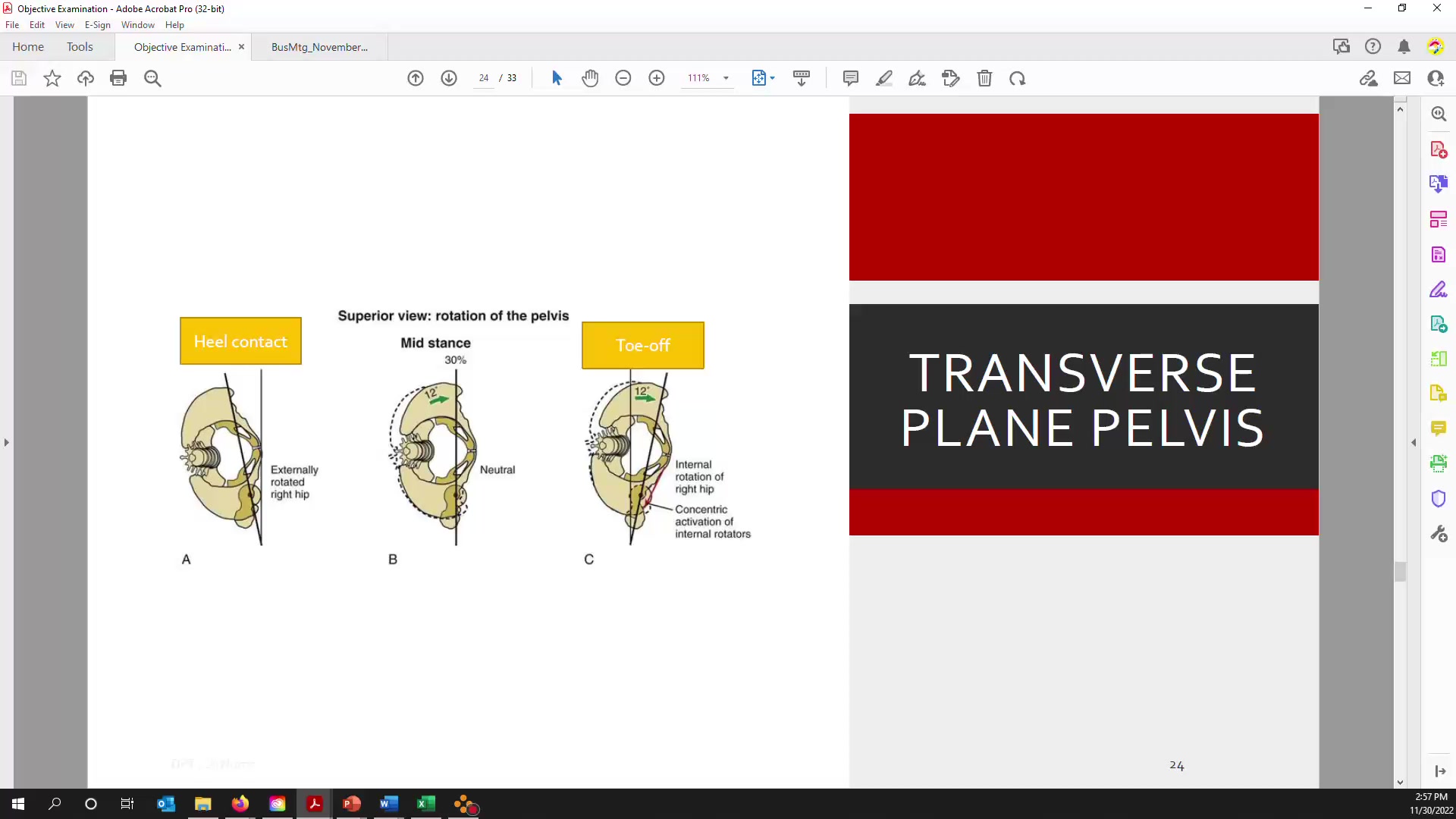Open the Protect tool
The image size is (1456, 819).
pyautogui.click(x=1439, y=498)
